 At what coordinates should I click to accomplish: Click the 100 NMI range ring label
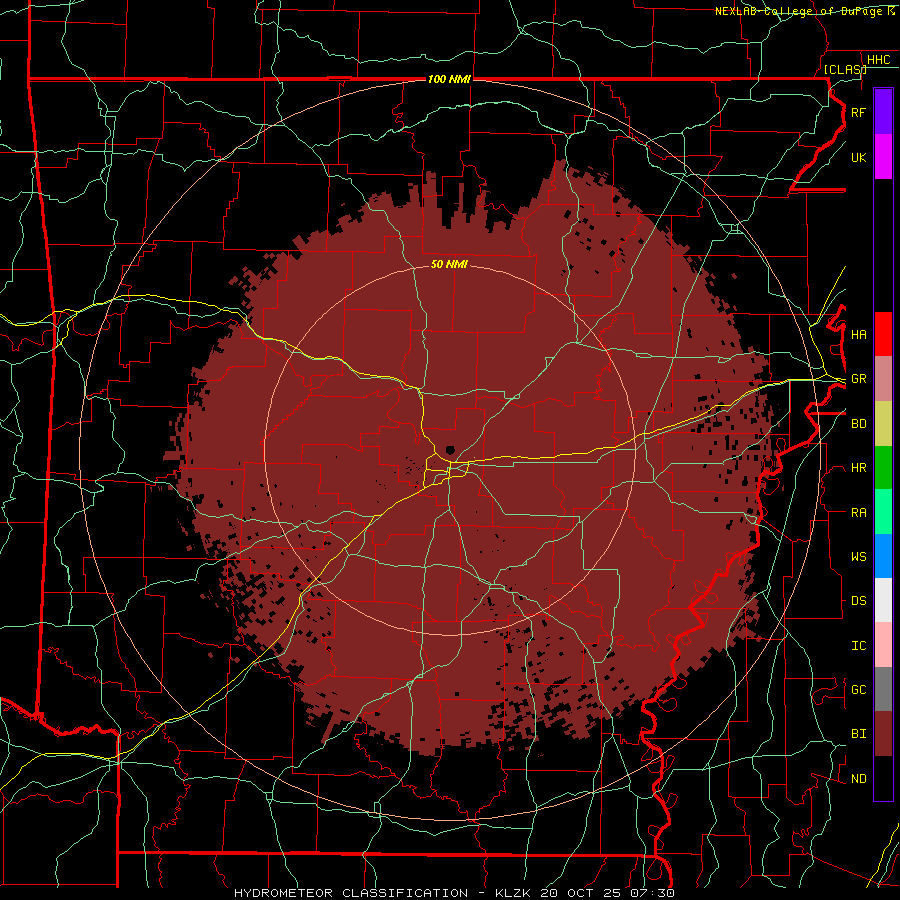[x=449, y=79]
